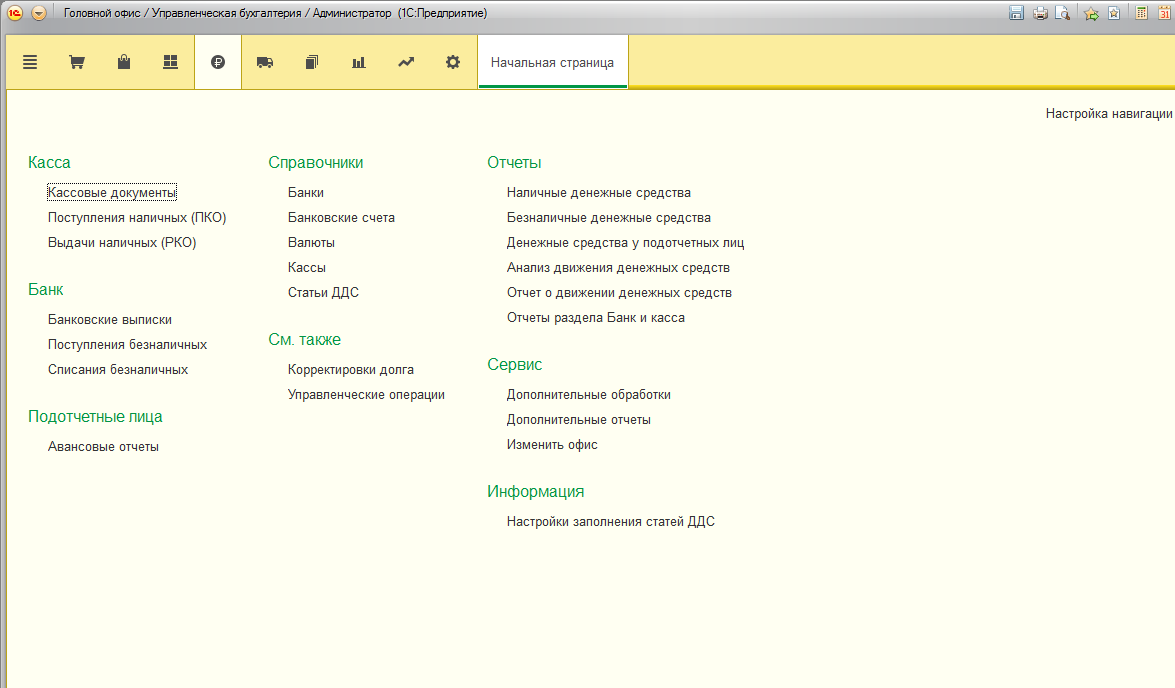Open Выдачи наличных (РКО)
The image size is (1175, 688).
(122, 242)
